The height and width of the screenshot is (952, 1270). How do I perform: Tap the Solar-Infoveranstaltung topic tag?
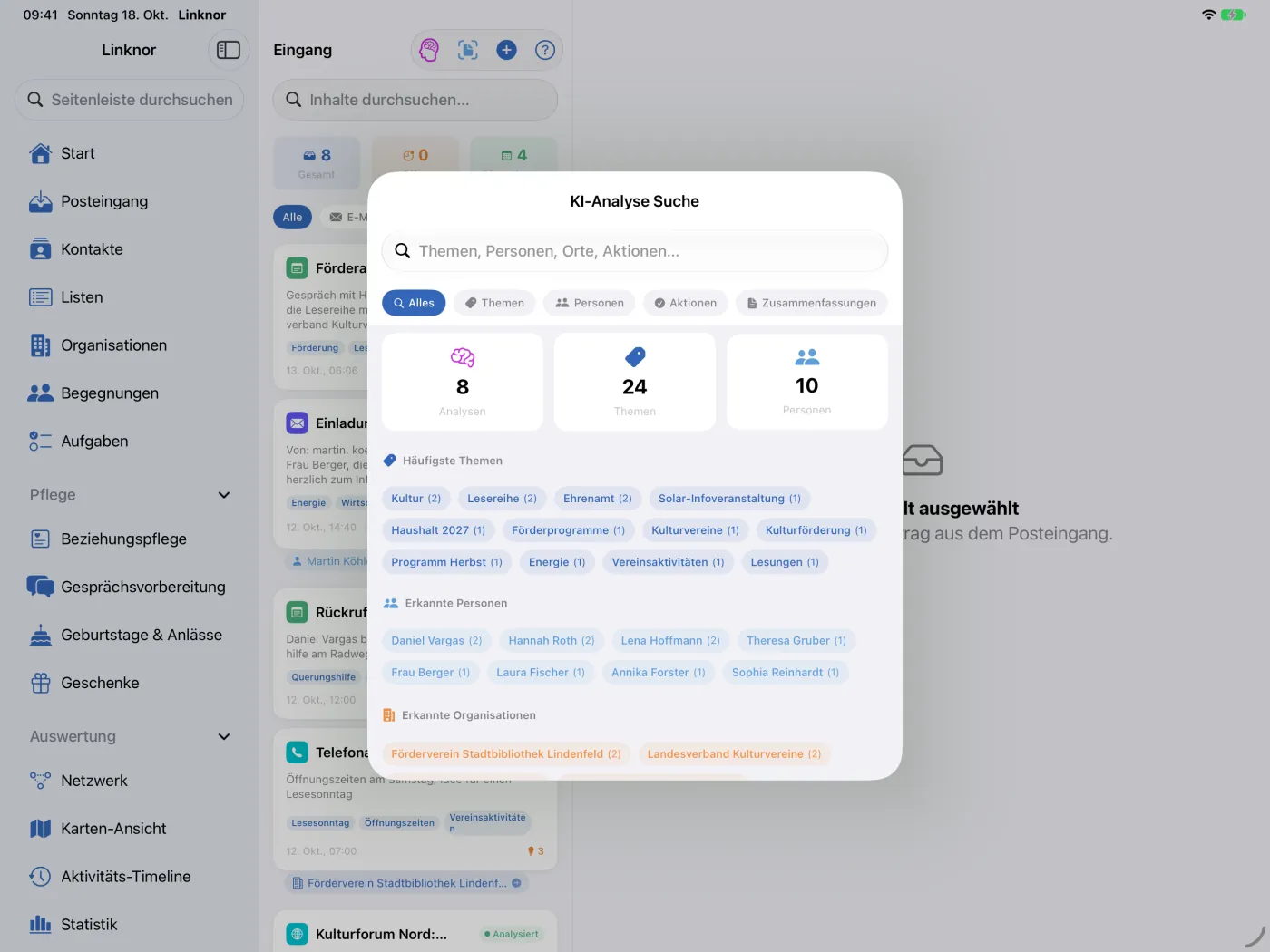click(x=729, y=499)
